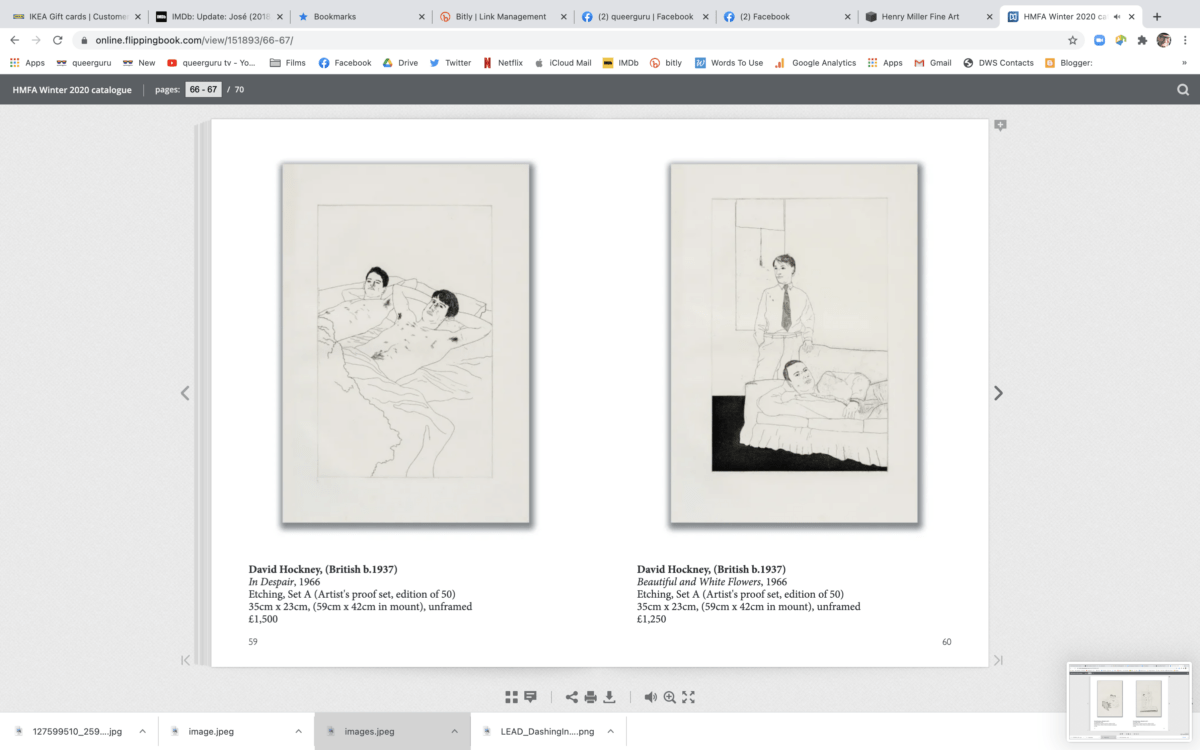
Task: Open the Words To Use bookmark
Action: point(729,62)
